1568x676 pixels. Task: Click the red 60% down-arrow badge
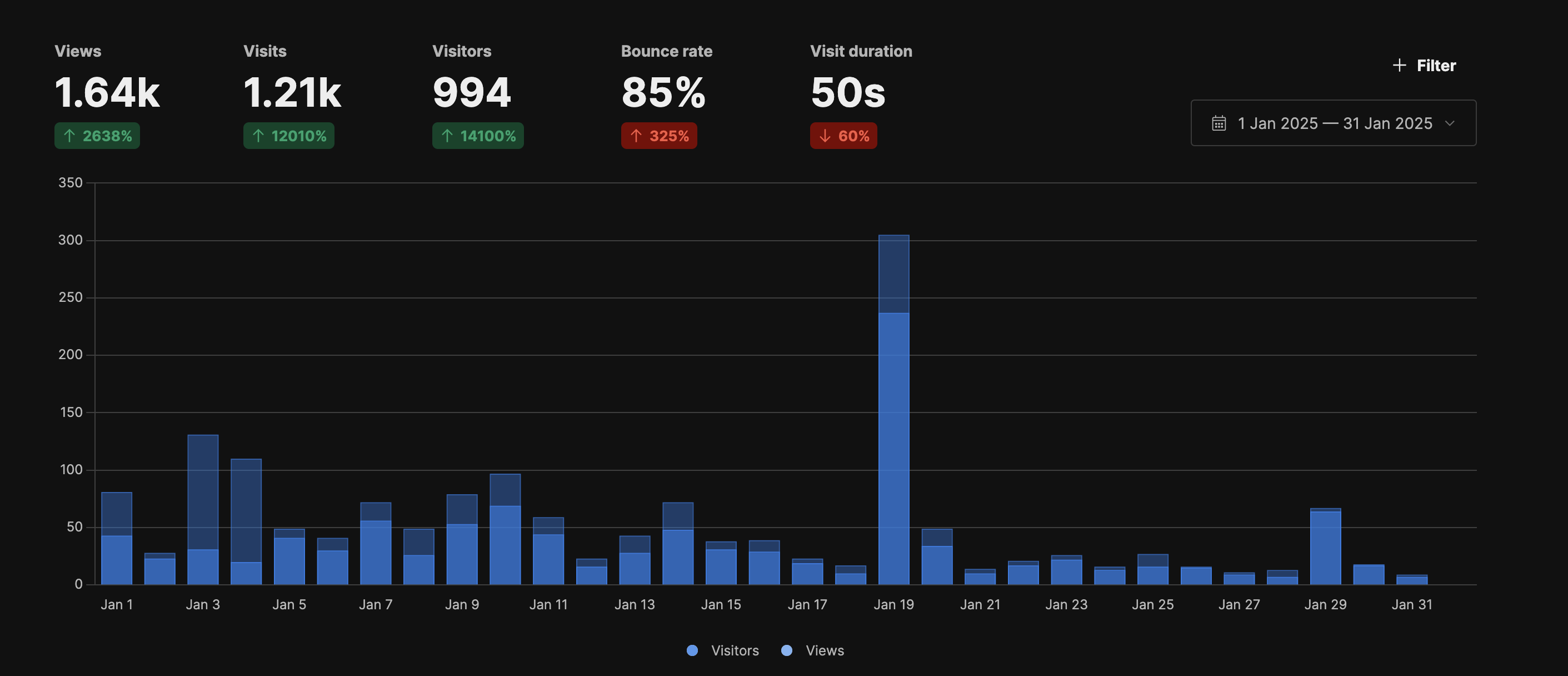point(843,136)
